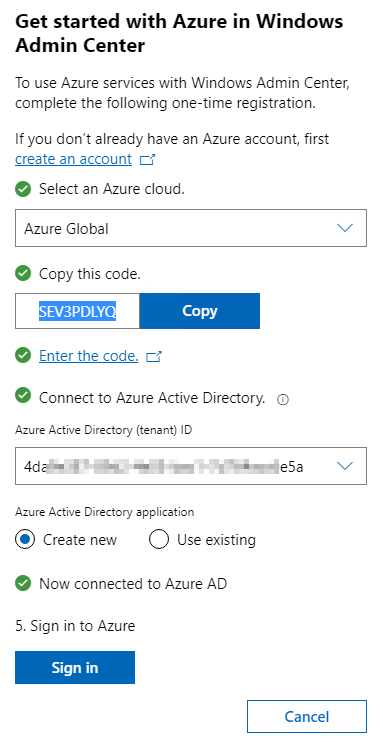
Task: Select the Use existing radio option
Action: tap(159, 539)
